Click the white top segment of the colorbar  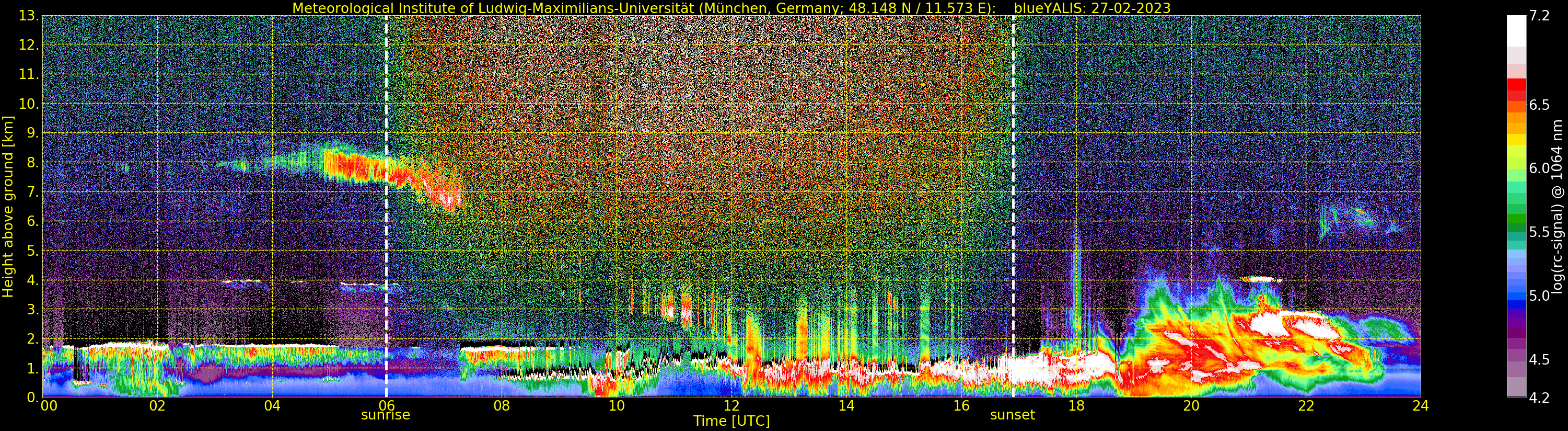tap(1516, 31)
